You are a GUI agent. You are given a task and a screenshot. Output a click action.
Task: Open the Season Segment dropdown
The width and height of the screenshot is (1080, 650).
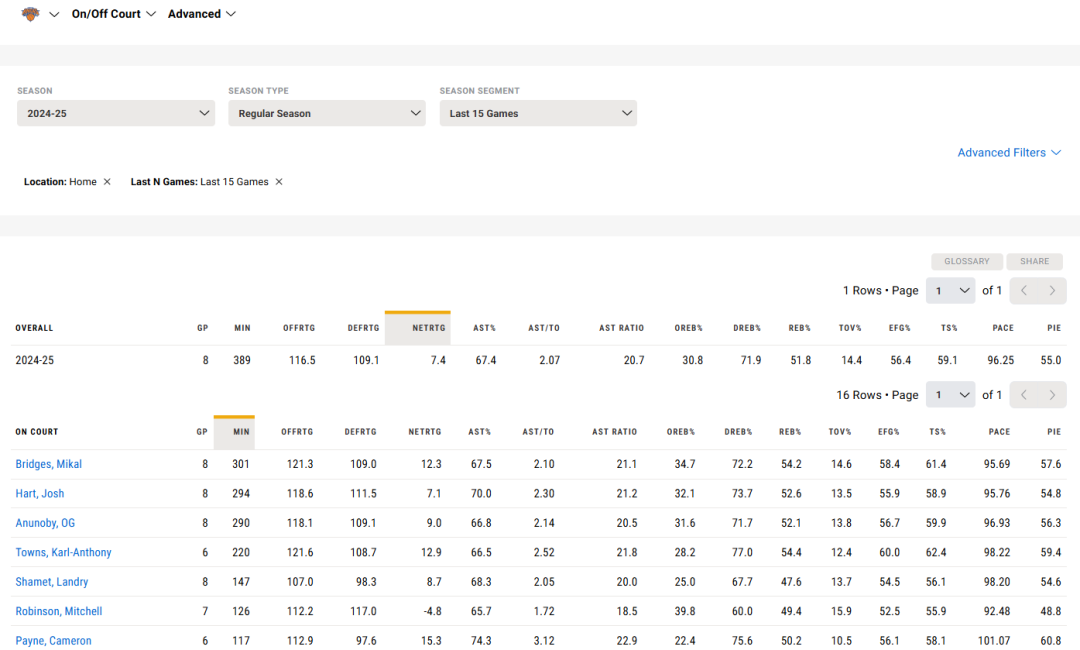pyautogui.click(x=538, y=113)
